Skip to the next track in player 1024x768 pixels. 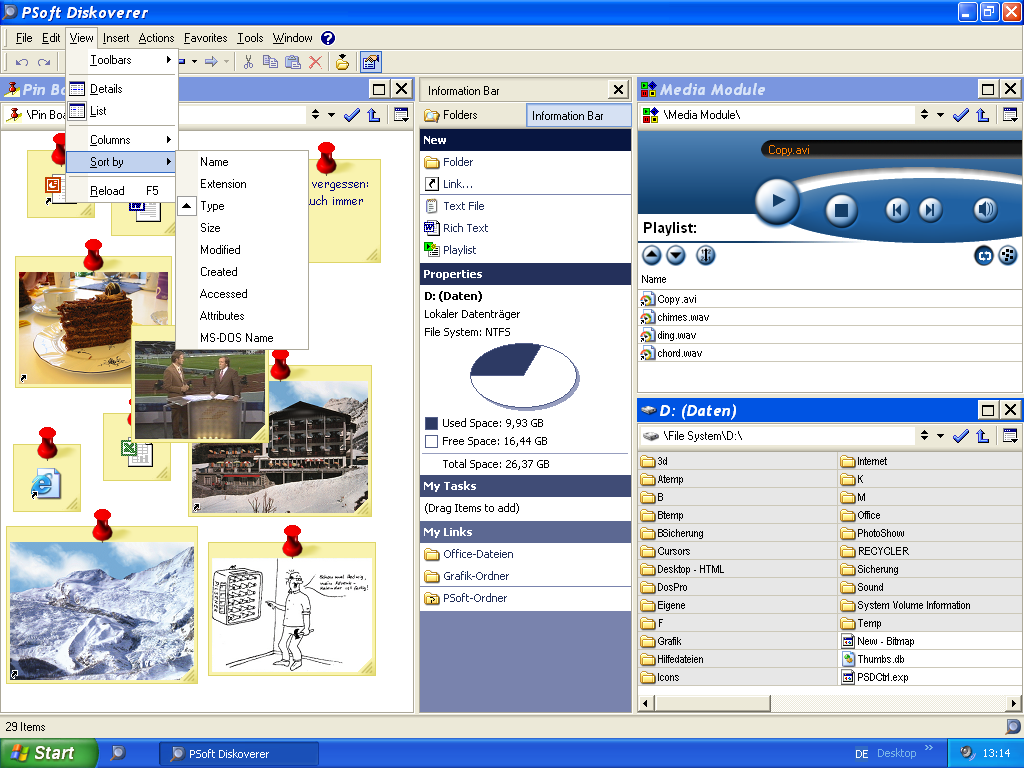pos(930,209)
